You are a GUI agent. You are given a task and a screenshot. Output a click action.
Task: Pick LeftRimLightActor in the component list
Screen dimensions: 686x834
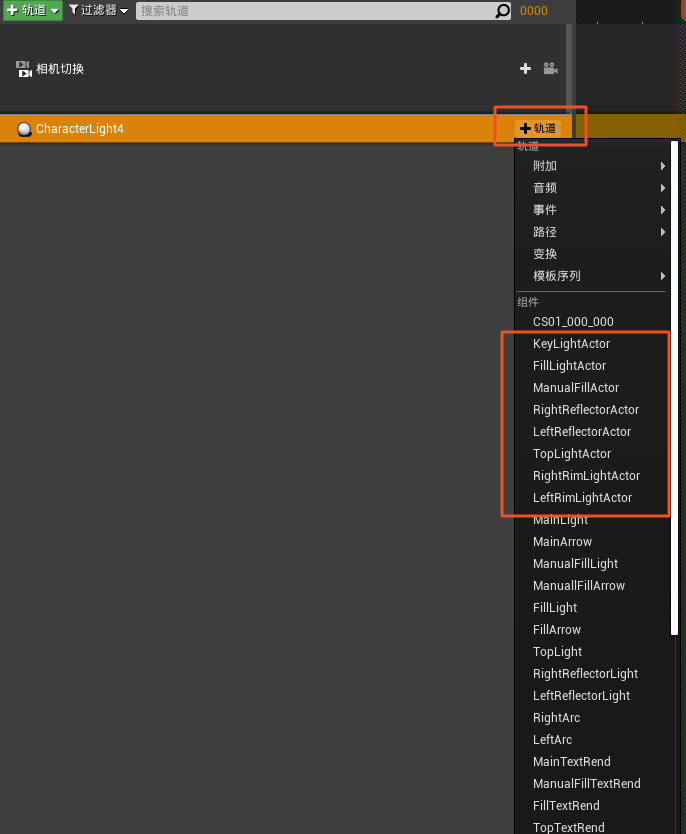[x=582, y=498]
